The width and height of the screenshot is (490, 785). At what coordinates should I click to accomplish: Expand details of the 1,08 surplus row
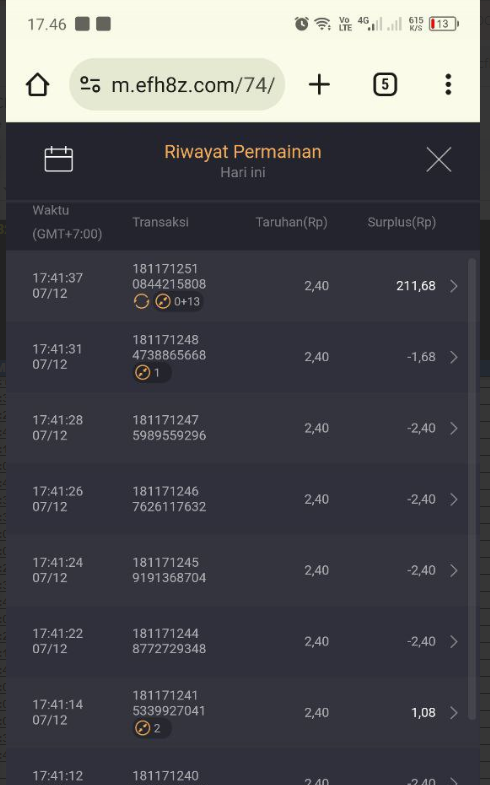pyautogui.click(x=453, y=712)
